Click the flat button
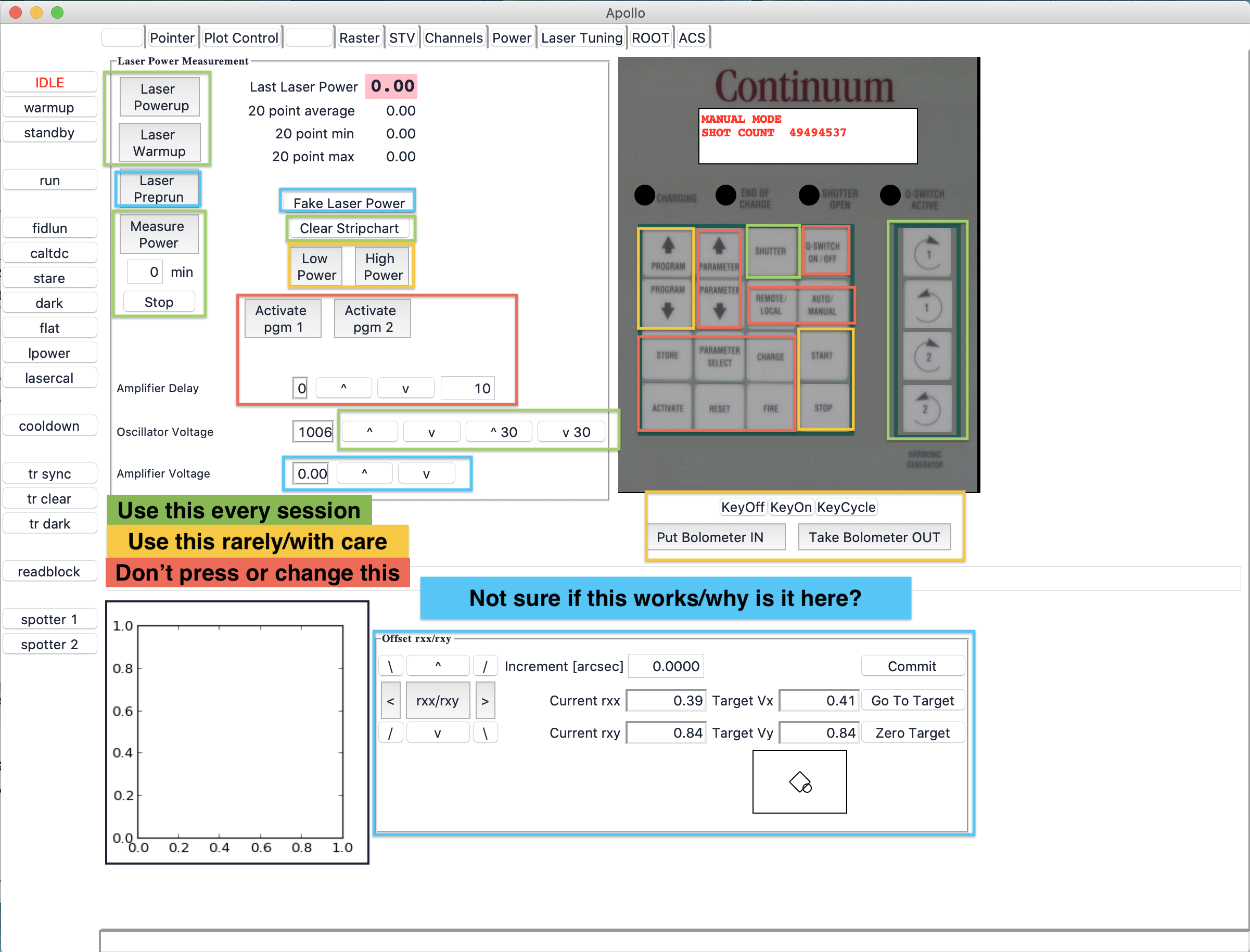The image size is (1250, 952). point(50,328)
